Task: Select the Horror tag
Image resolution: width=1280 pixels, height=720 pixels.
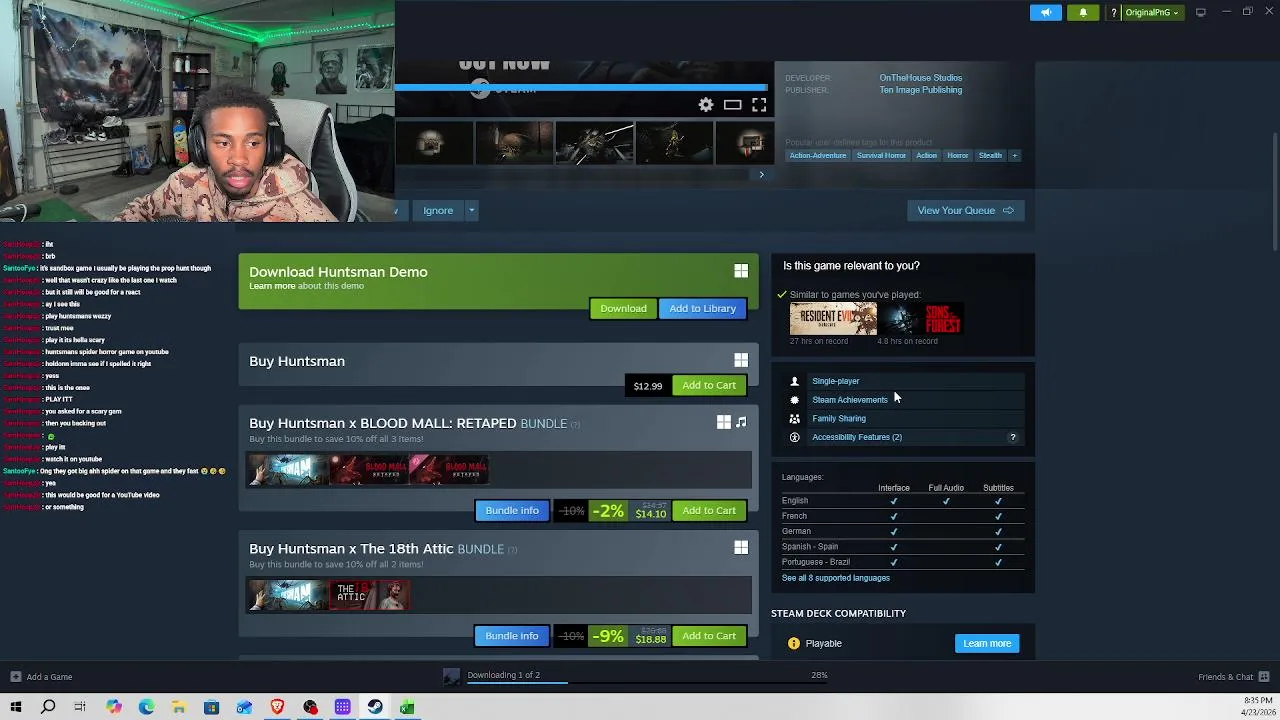Action: (958, 156)
